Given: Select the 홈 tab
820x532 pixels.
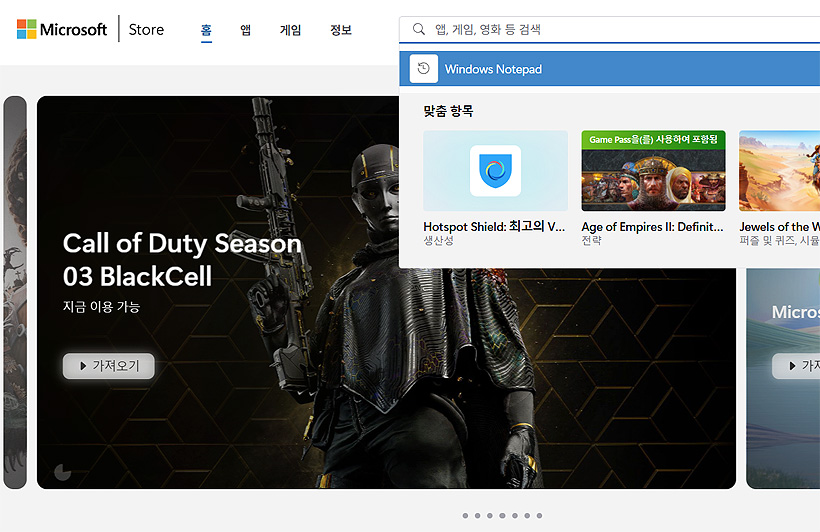Looking at the screenshot, I should click(x=206, y=30).
